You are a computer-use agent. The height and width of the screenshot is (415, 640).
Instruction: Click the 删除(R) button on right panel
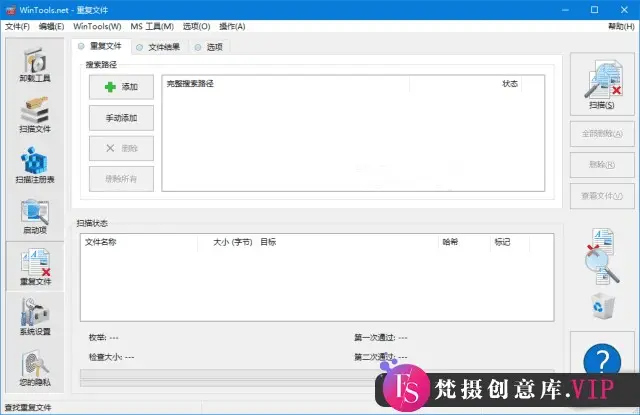tap(602, 165)
